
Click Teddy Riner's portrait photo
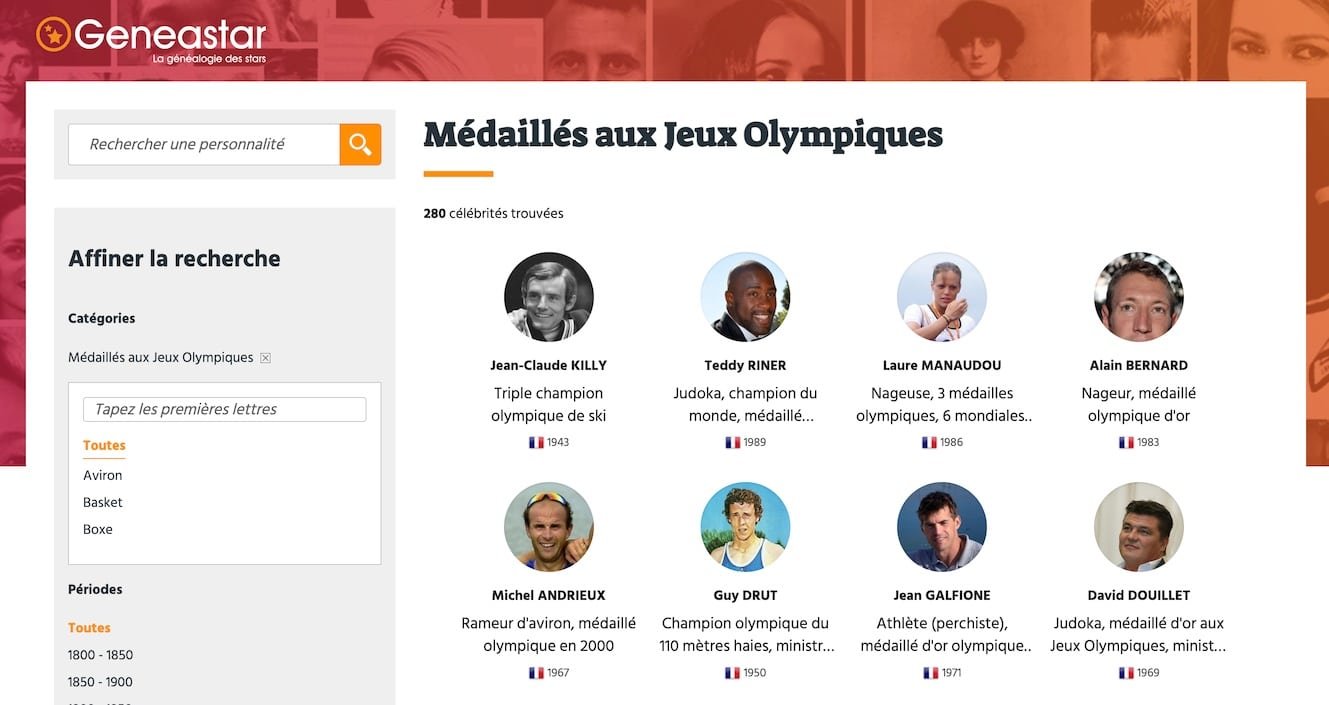click(x=745, y=296)
